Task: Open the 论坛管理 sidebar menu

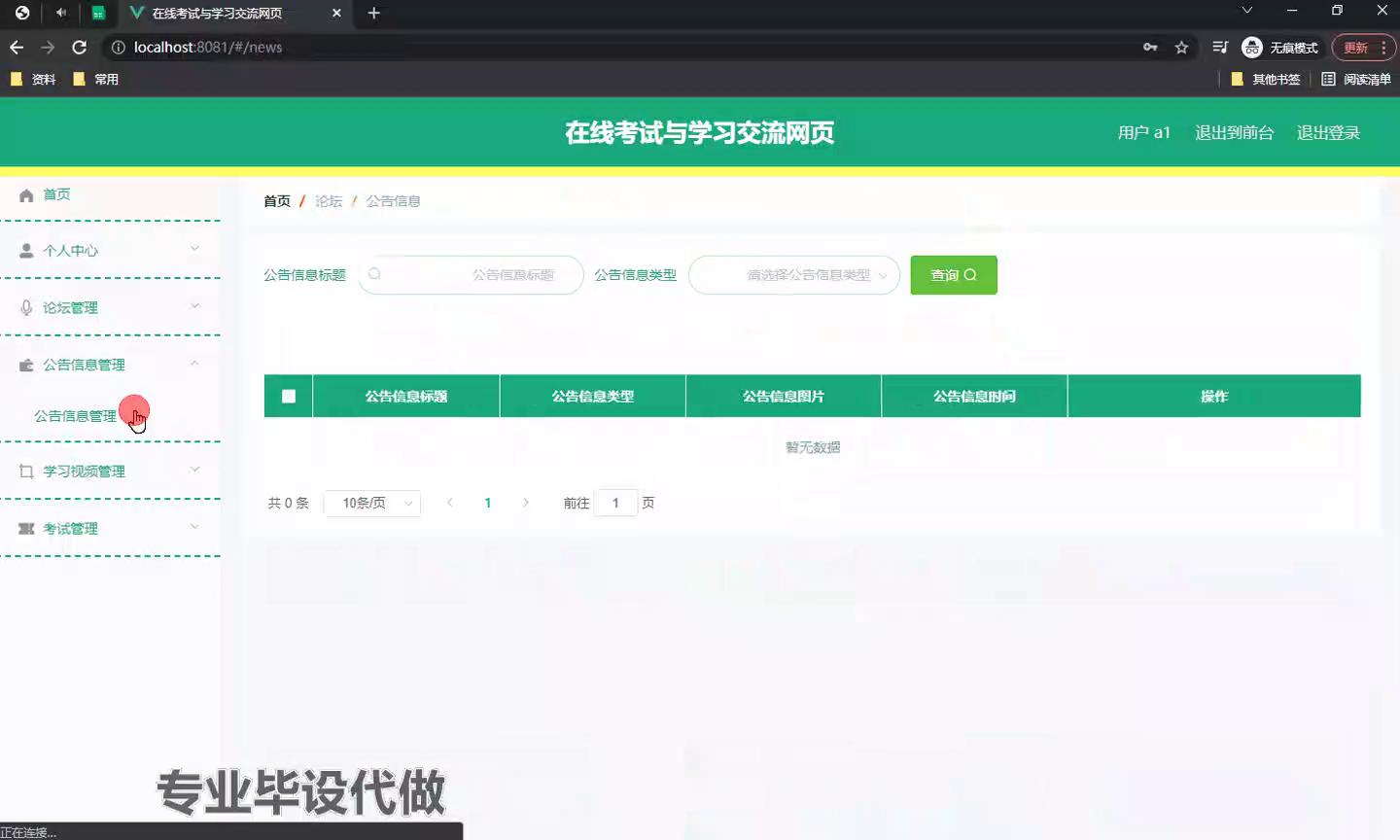Action: [109, 308]
